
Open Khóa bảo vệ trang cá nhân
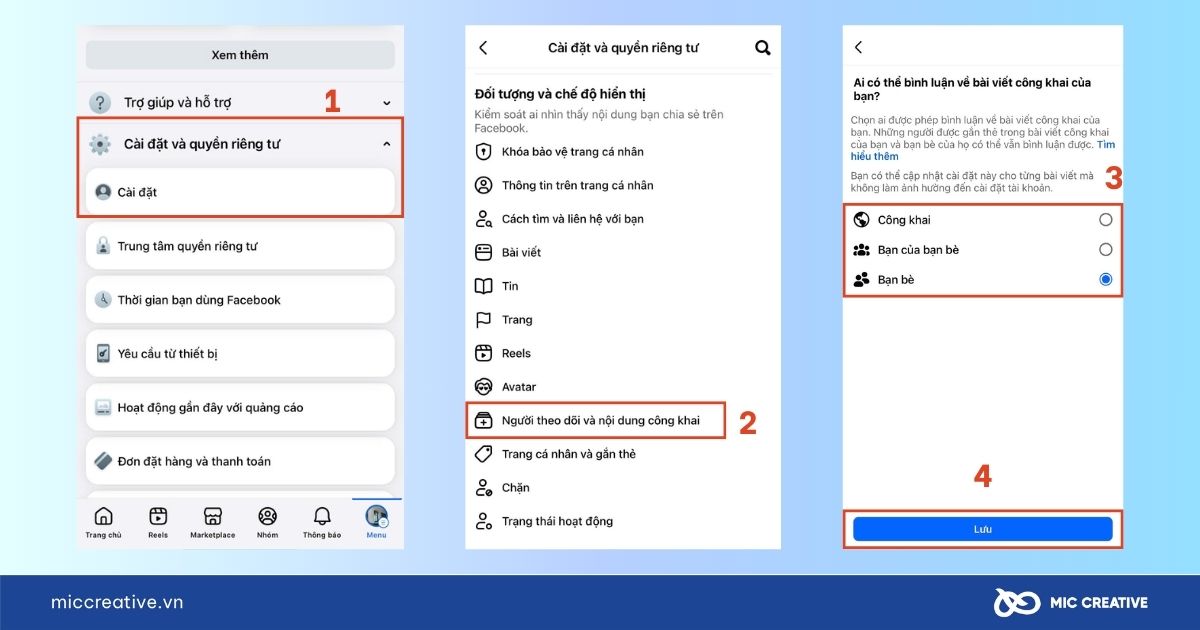(x=621, y=152)
